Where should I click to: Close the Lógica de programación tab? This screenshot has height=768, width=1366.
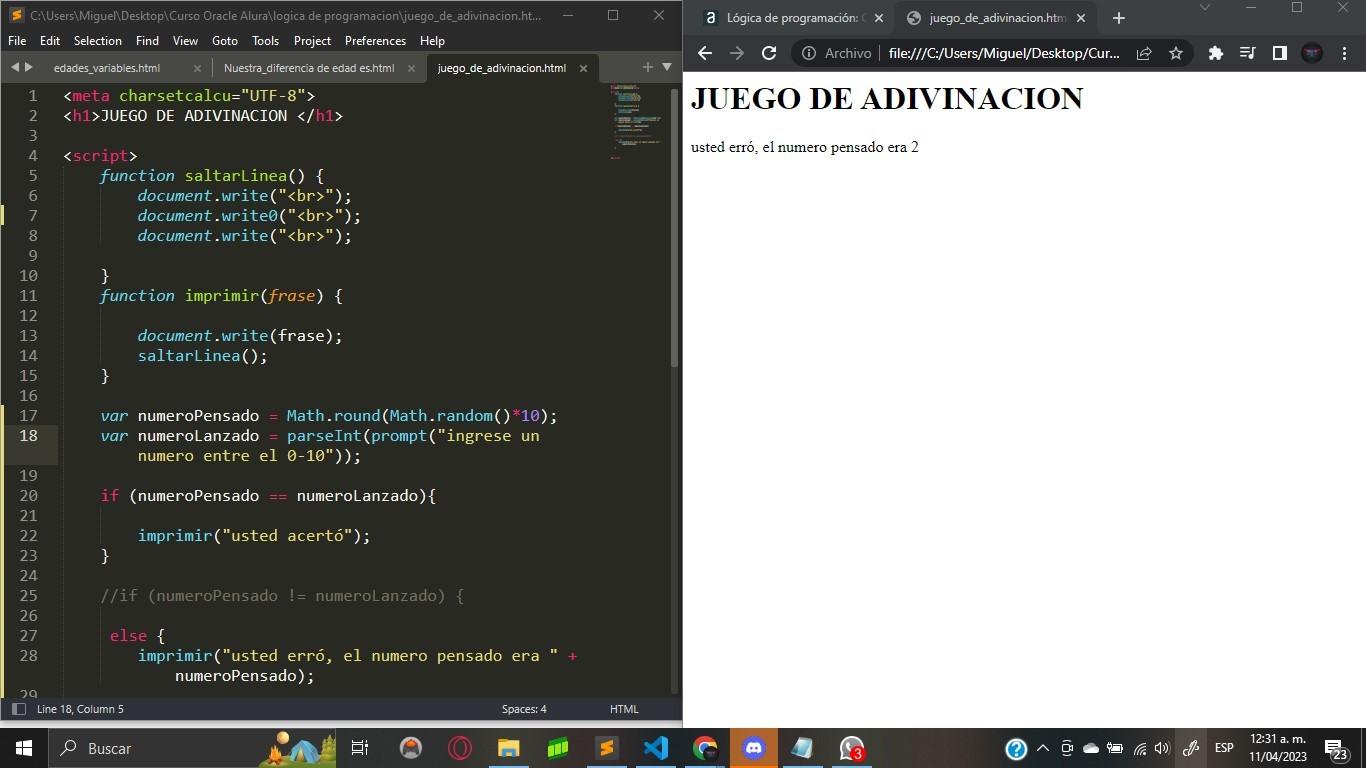point(879,18)
